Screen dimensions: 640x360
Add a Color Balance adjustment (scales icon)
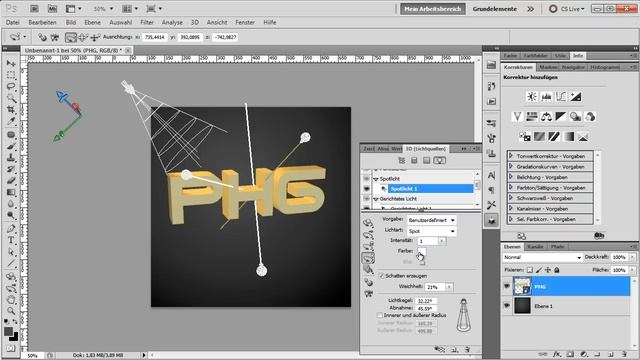546,117
